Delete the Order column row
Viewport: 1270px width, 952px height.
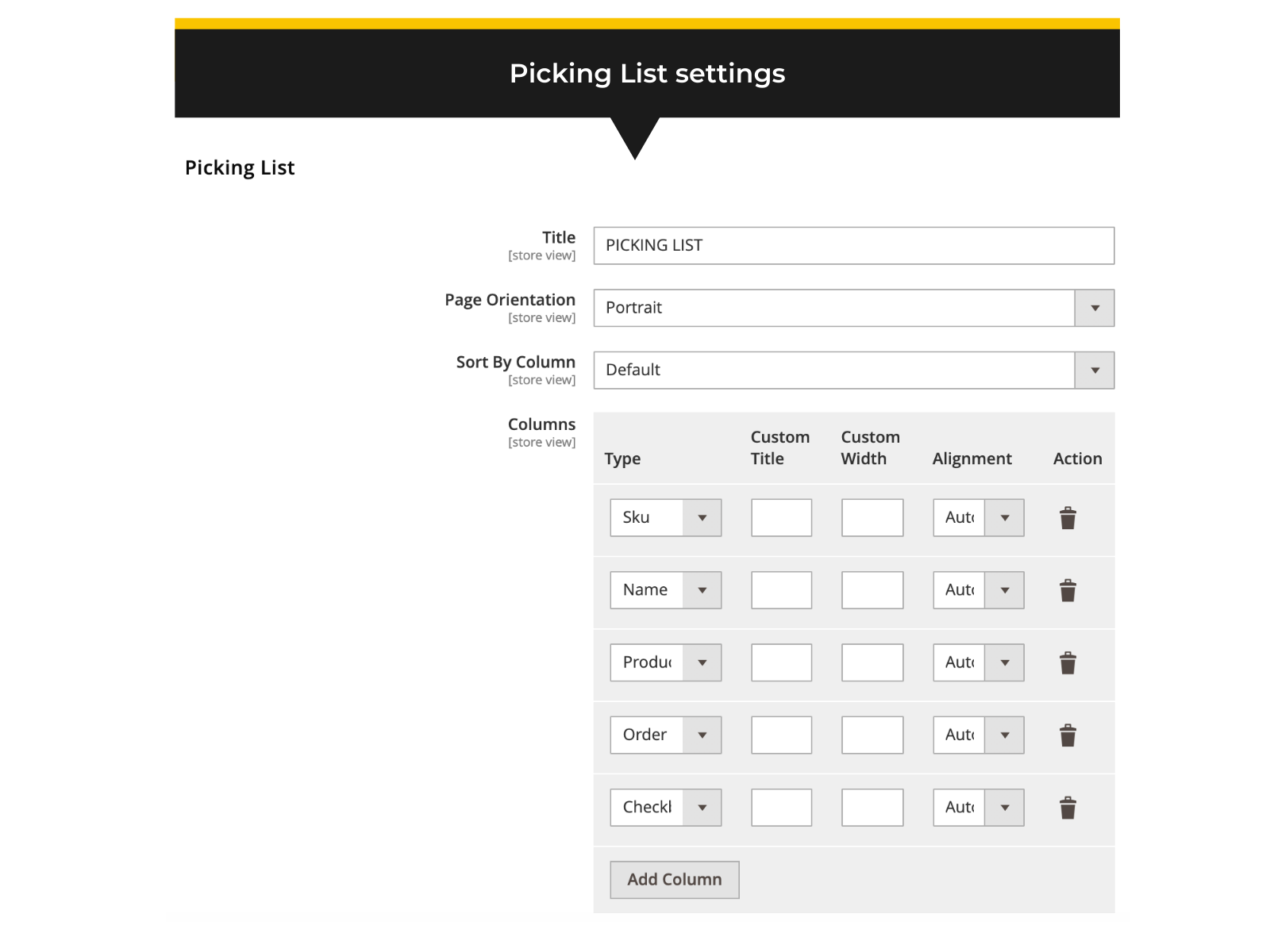click(1068, 735)
